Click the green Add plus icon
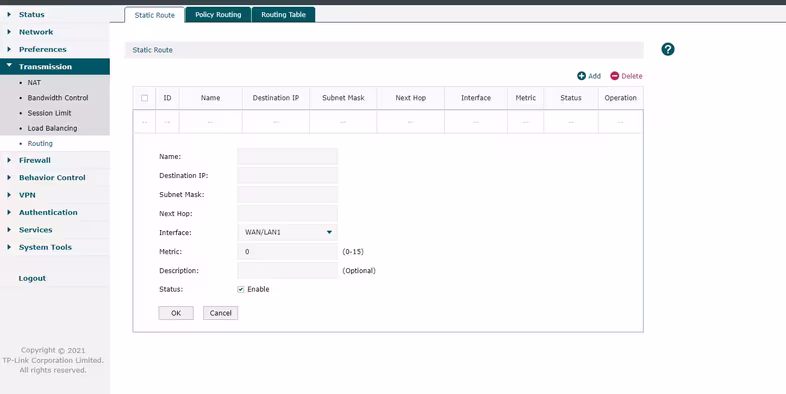 [581, 76]
